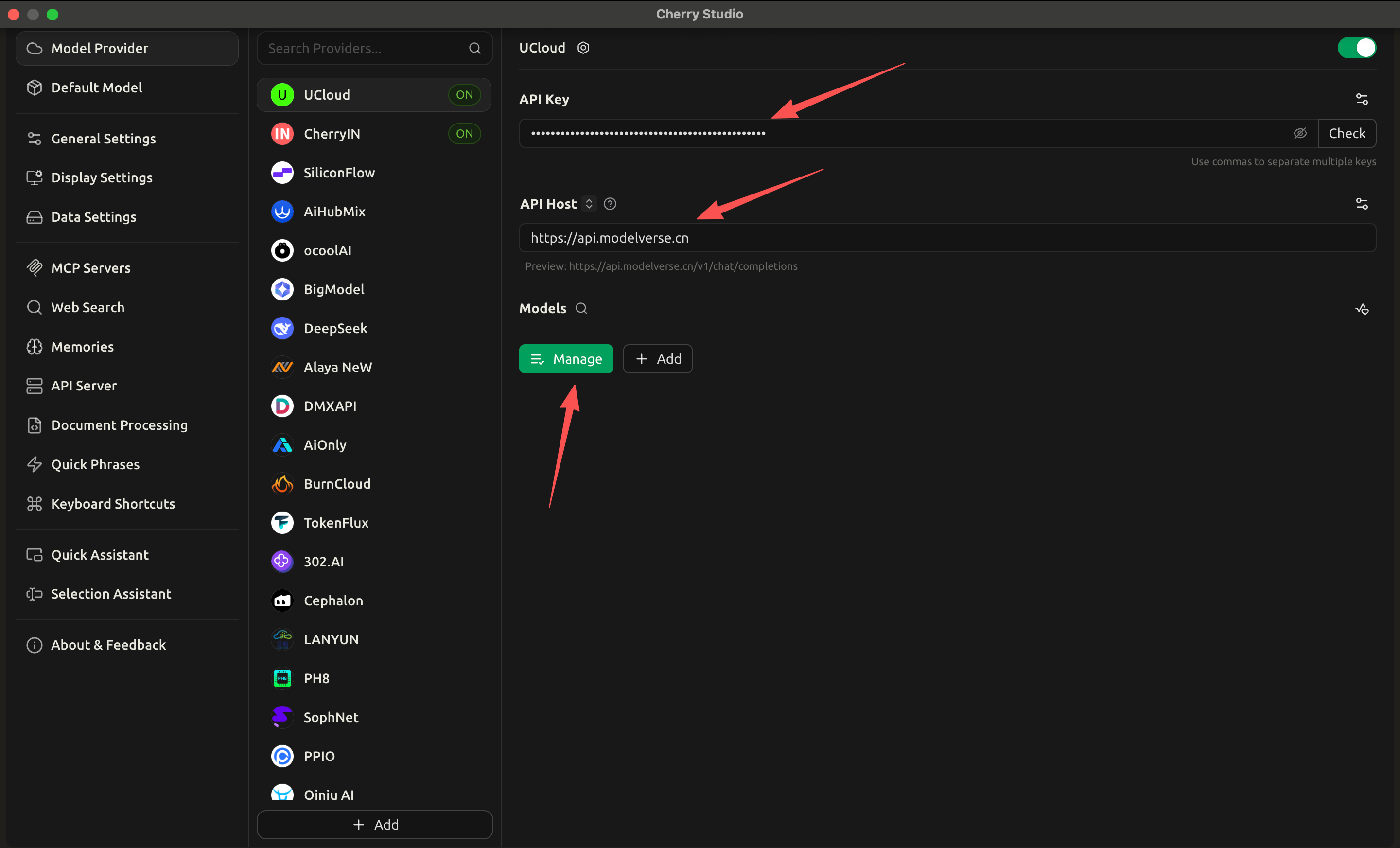Open API Host settings sliders icon
Image resolution: width=1400 pixels, height=848 pixels.
point(1362,204)
